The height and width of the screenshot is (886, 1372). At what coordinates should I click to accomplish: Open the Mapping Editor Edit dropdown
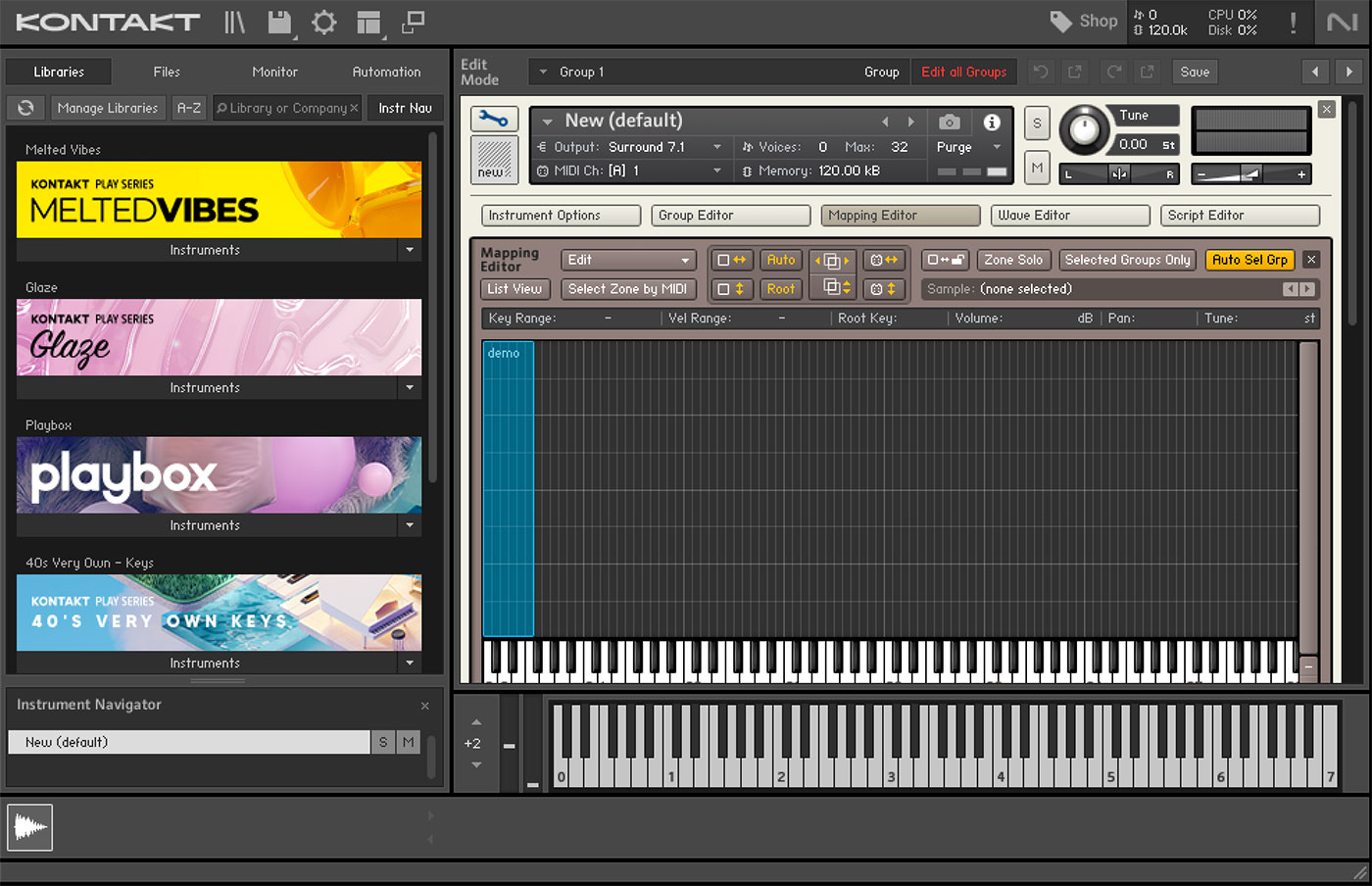pos(628,260)
